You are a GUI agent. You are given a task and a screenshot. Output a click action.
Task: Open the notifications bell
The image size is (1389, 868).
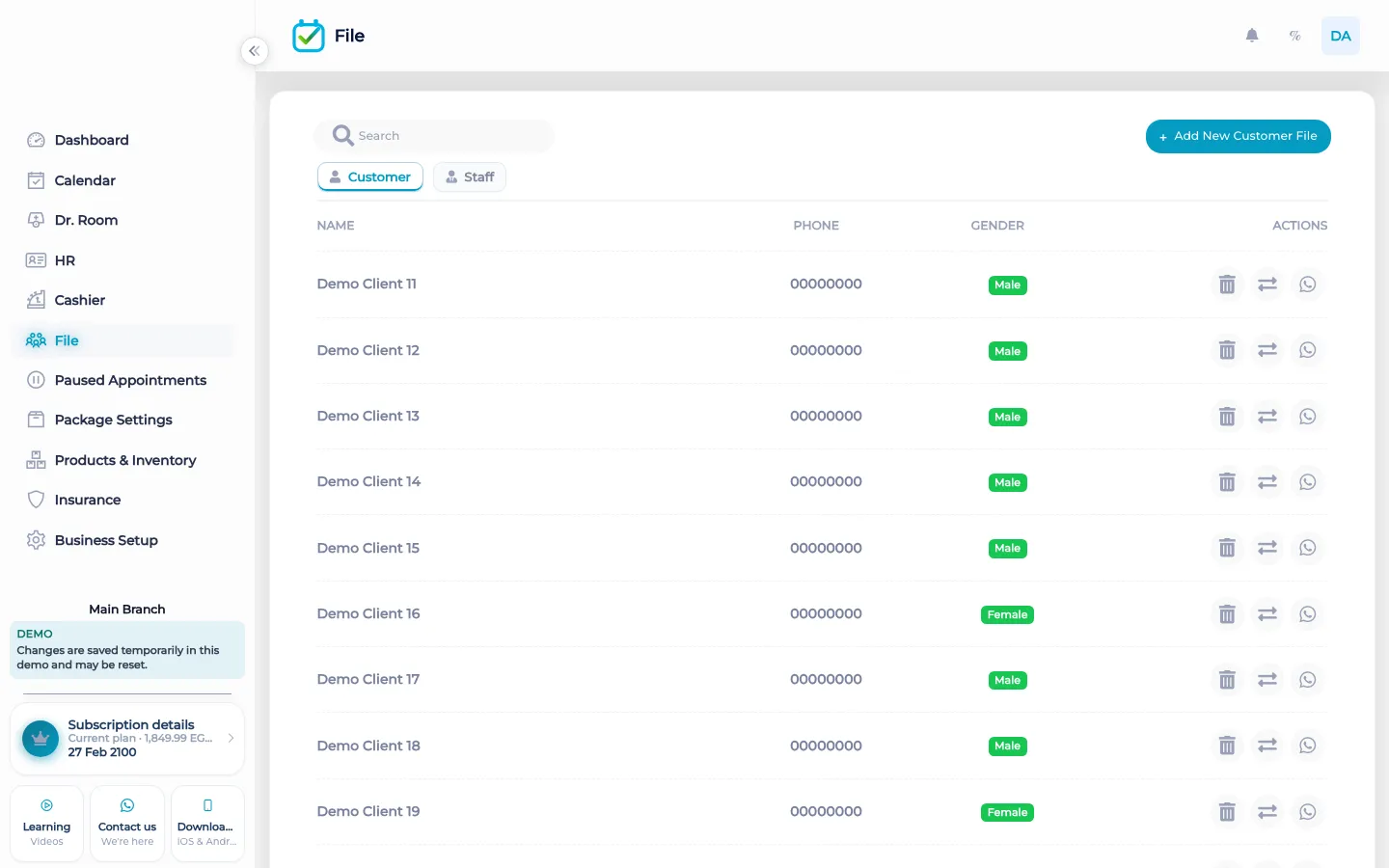click(1252, 36)
